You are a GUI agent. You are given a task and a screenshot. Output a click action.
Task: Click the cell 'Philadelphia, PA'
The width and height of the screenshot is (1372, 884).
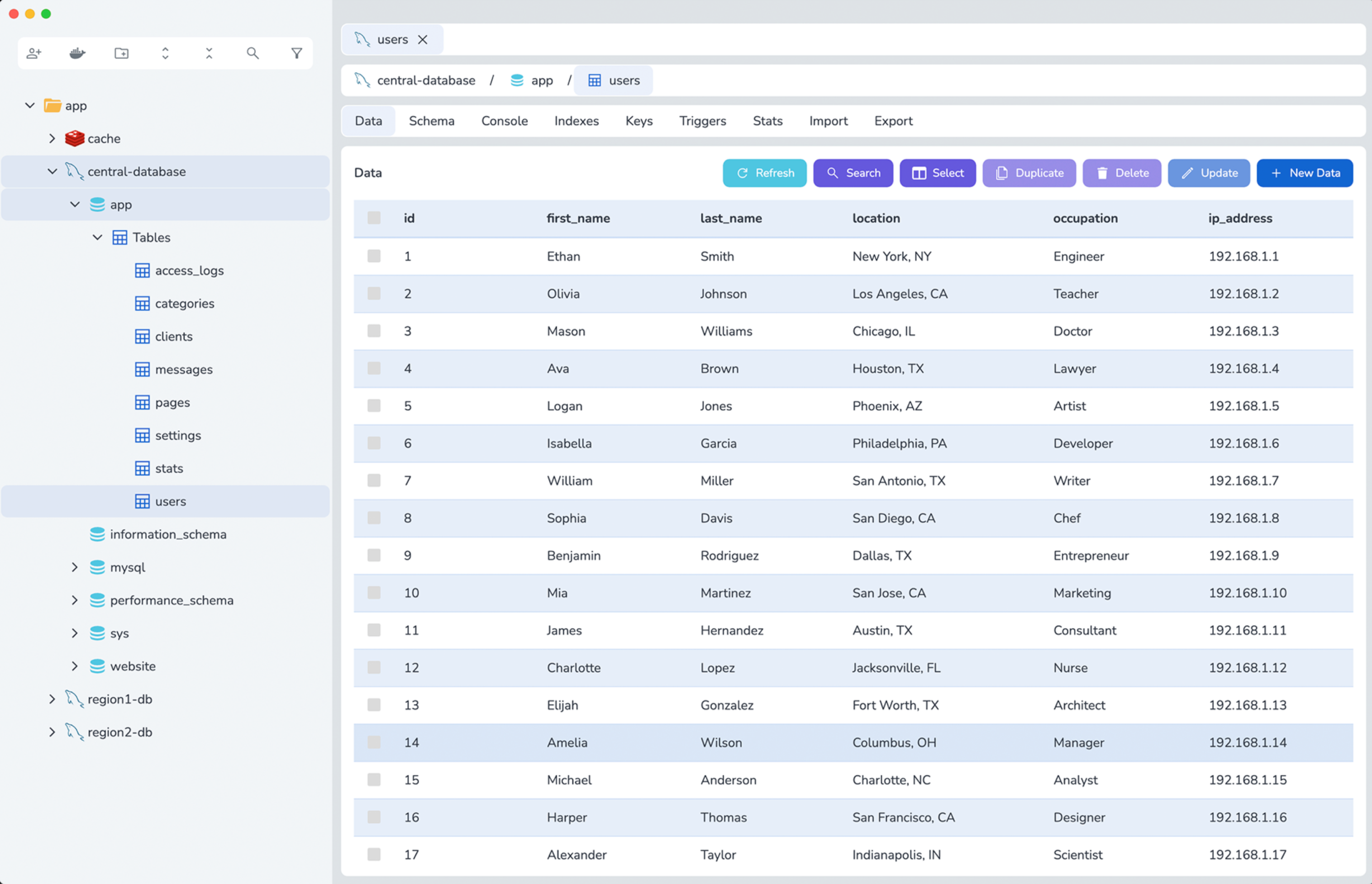pyautogui.click(x=900, y=443)
